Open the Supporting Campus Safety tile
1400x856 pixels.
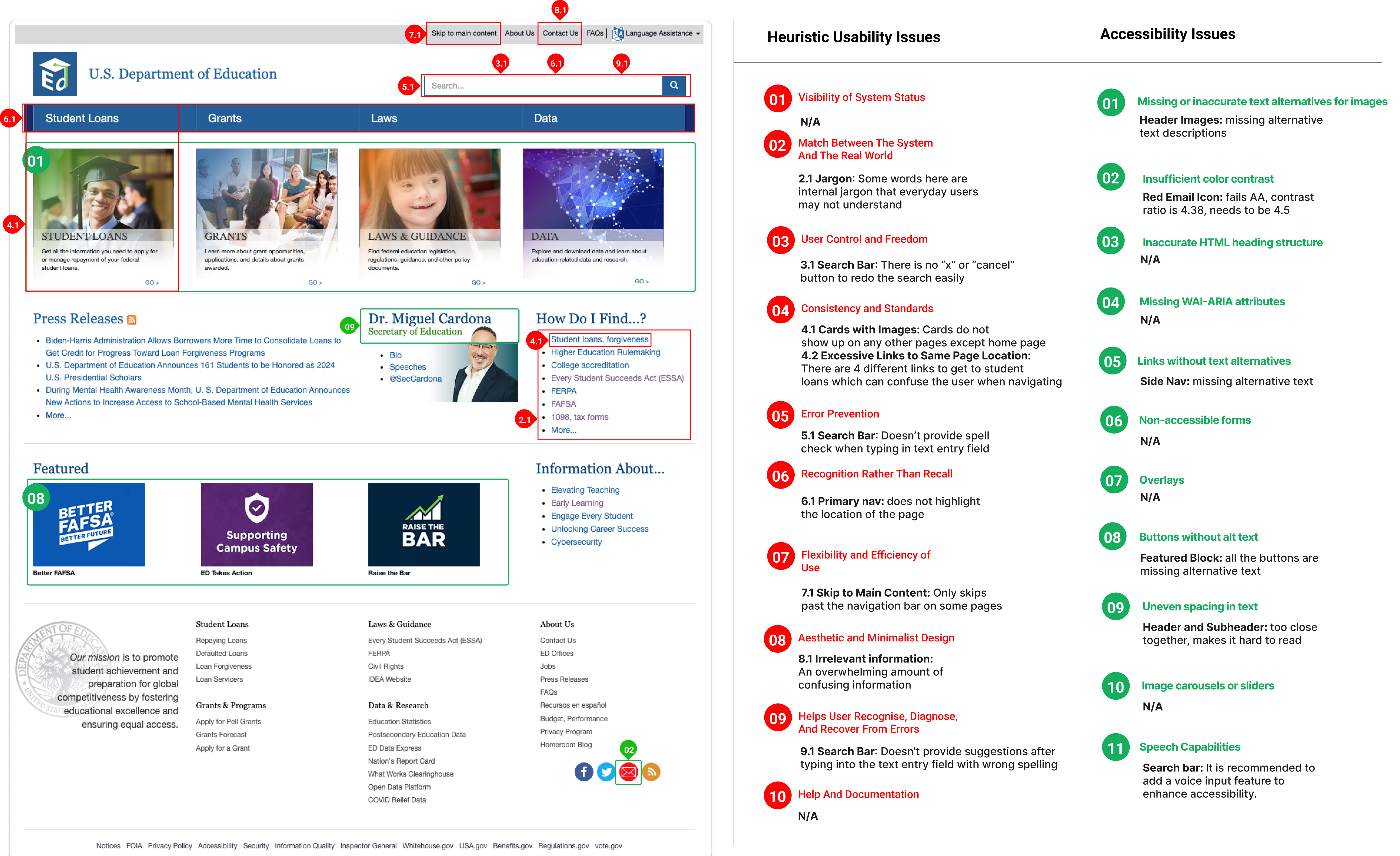click(257, 524)
